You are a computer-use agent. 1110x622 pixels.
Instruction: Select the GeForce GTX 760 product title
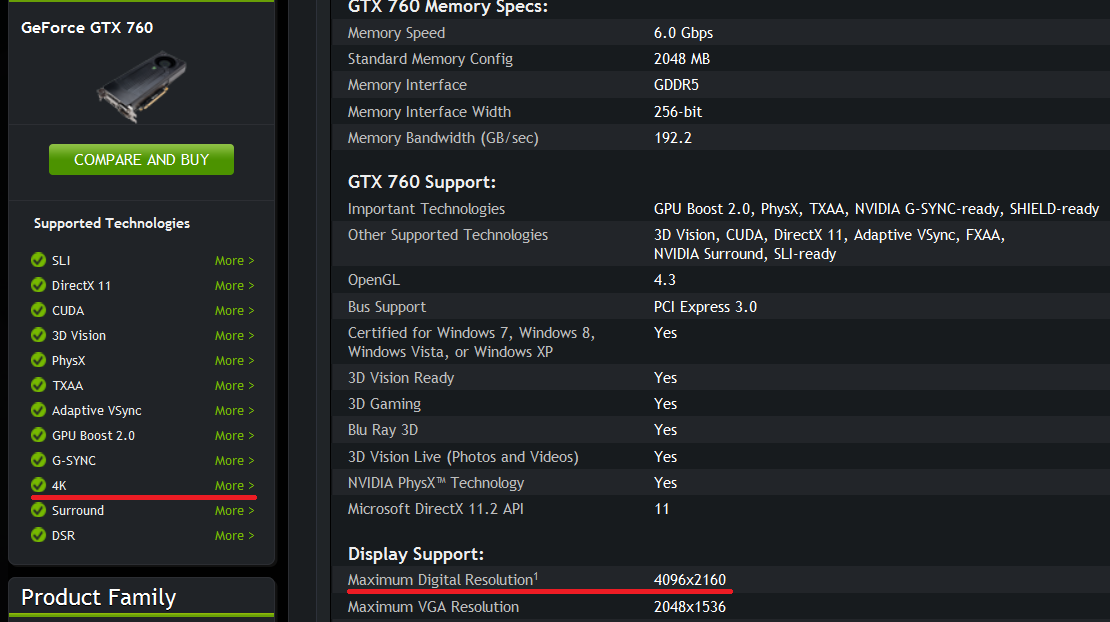coord(87,28)
